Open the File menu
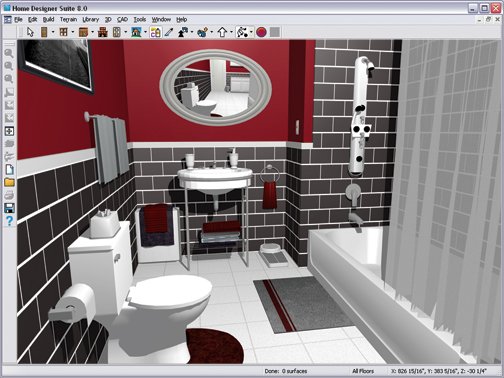 coord(18,20)
